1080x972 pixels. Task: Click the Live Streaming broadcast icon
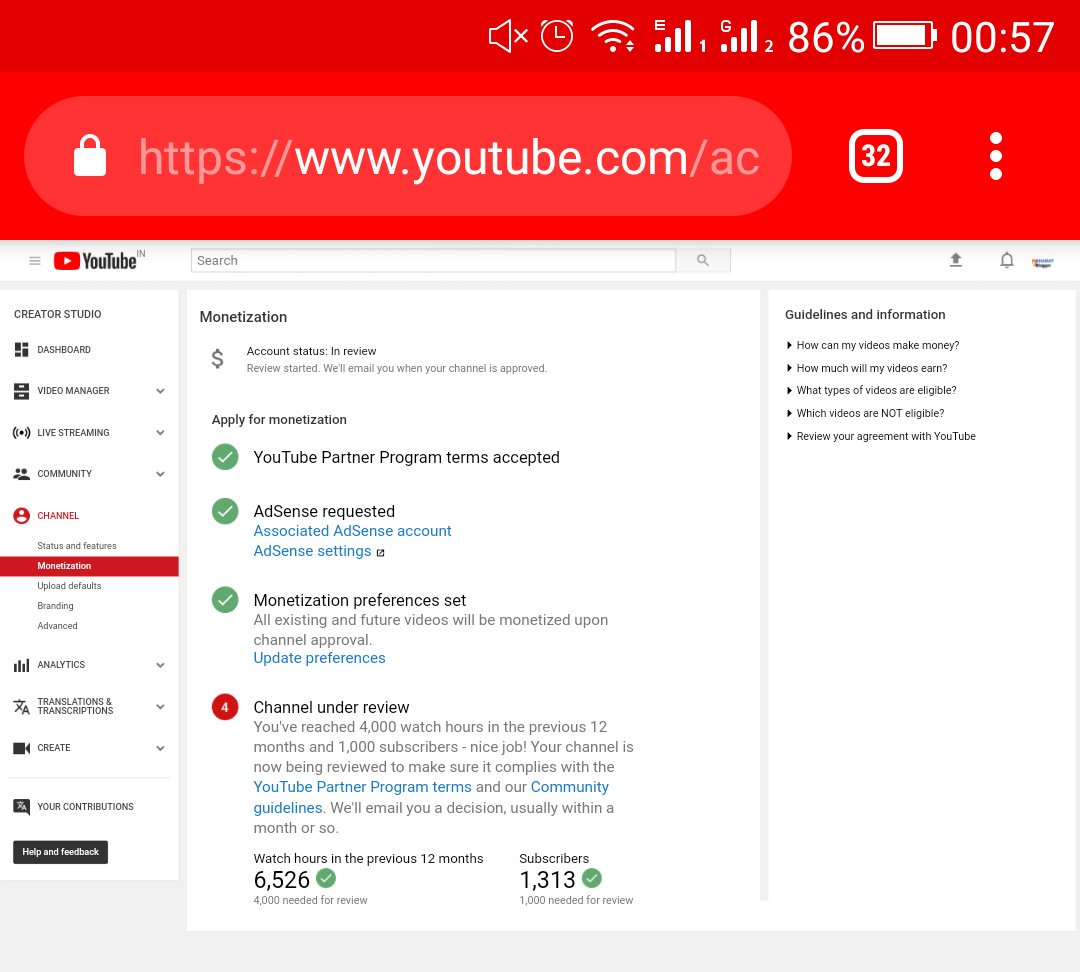[x=21, y=433]
